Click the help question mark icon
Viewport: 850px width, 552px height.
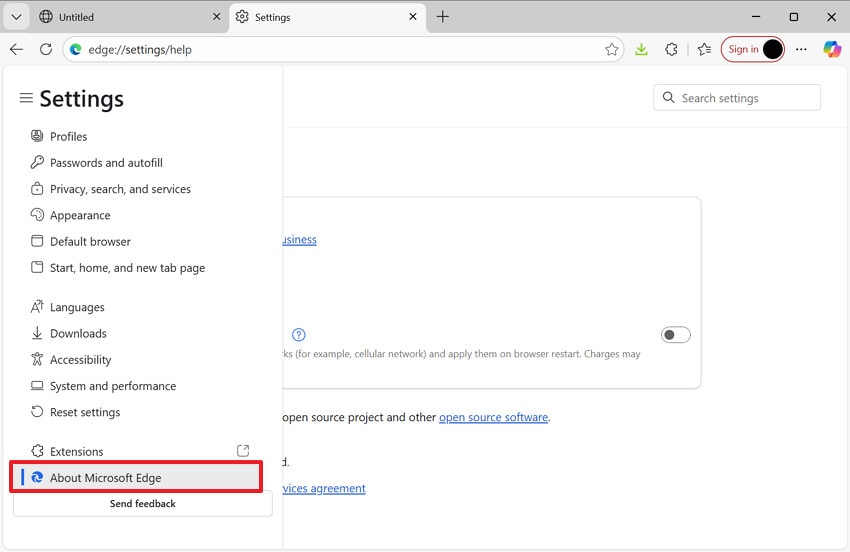(x=298, y=335)
